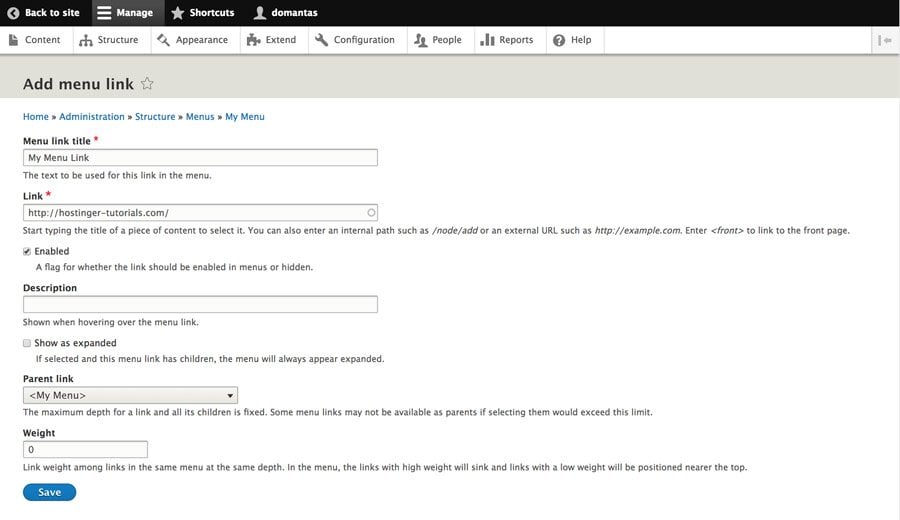
Task: Focus the Link URL input field
Action: click(x=200, y=212)
